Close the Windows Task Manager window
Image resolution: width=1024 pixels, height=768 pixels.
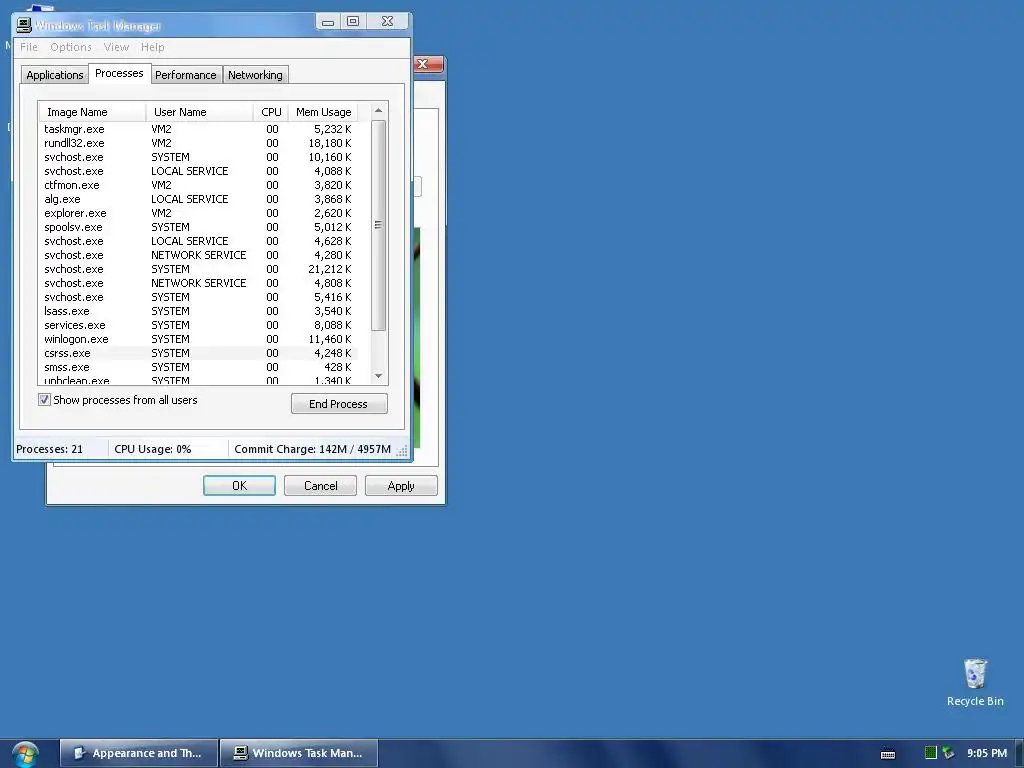(387, 22)
